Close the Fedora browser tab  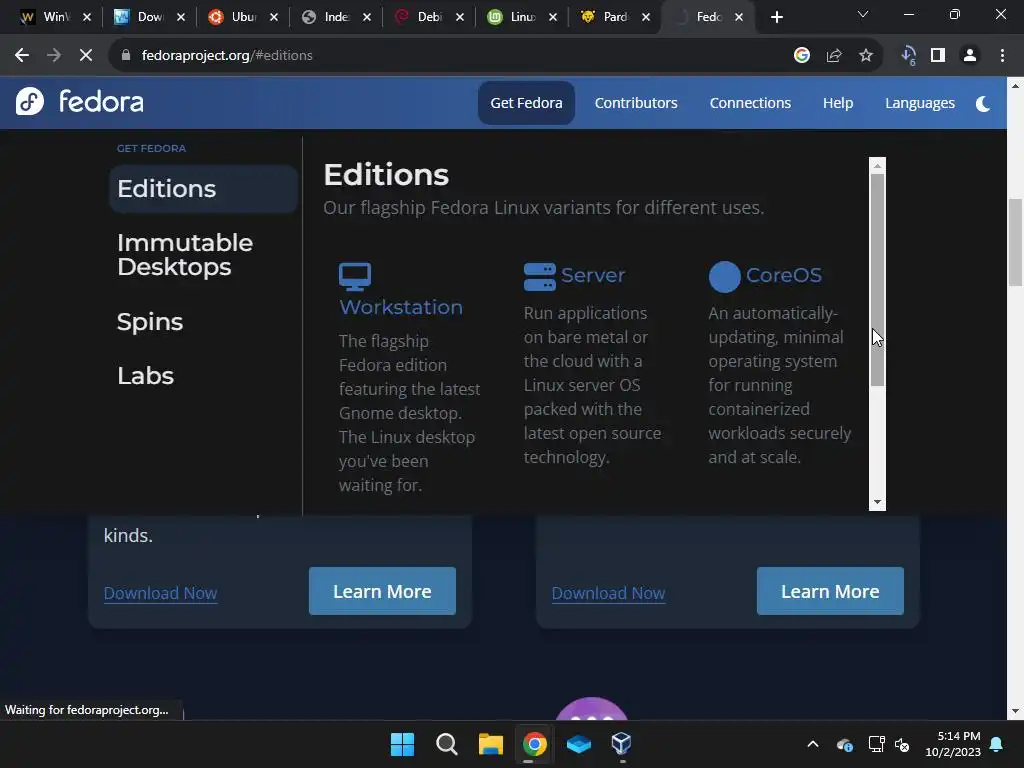pyautogui.click(x=739, y=17)
